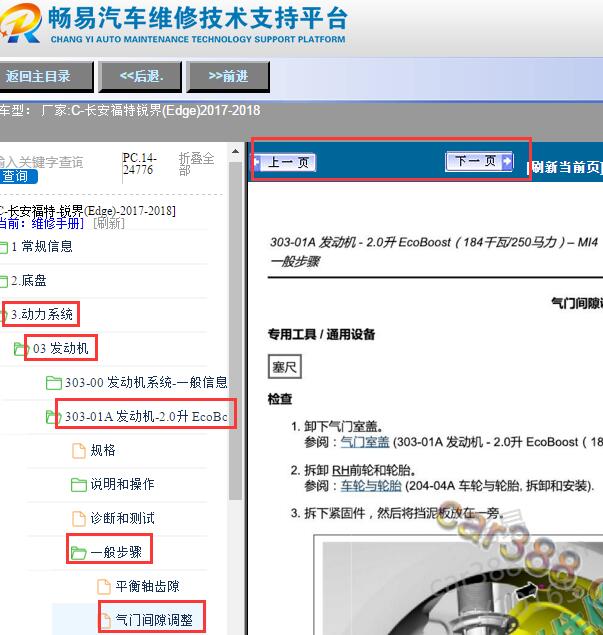Screen dimensions: 603x635
Task: Click open-folder icon beside 03 发动机
Action: point(21,349)
